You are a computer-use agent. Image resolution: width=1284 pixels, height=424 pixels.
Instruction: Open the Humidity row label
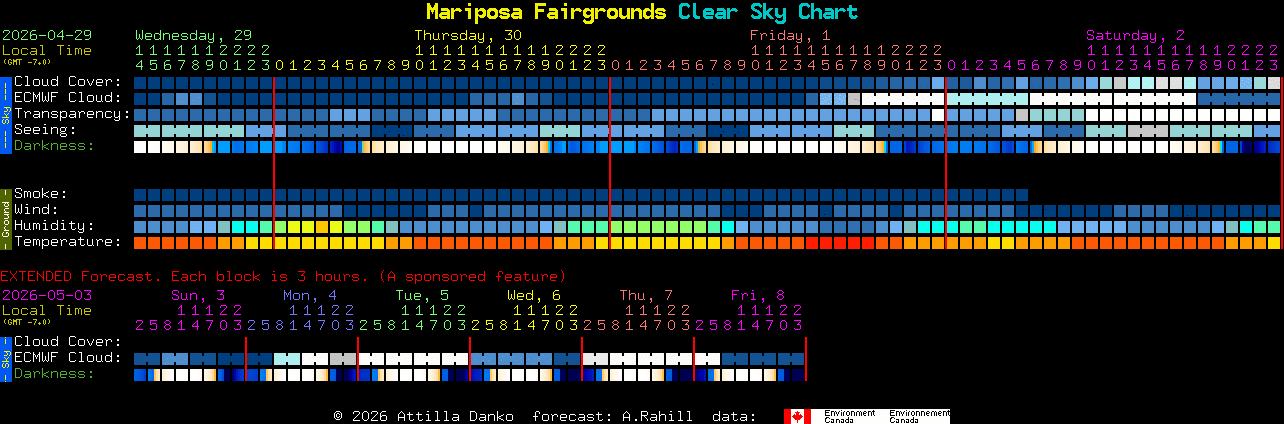[x=54, y=226]
